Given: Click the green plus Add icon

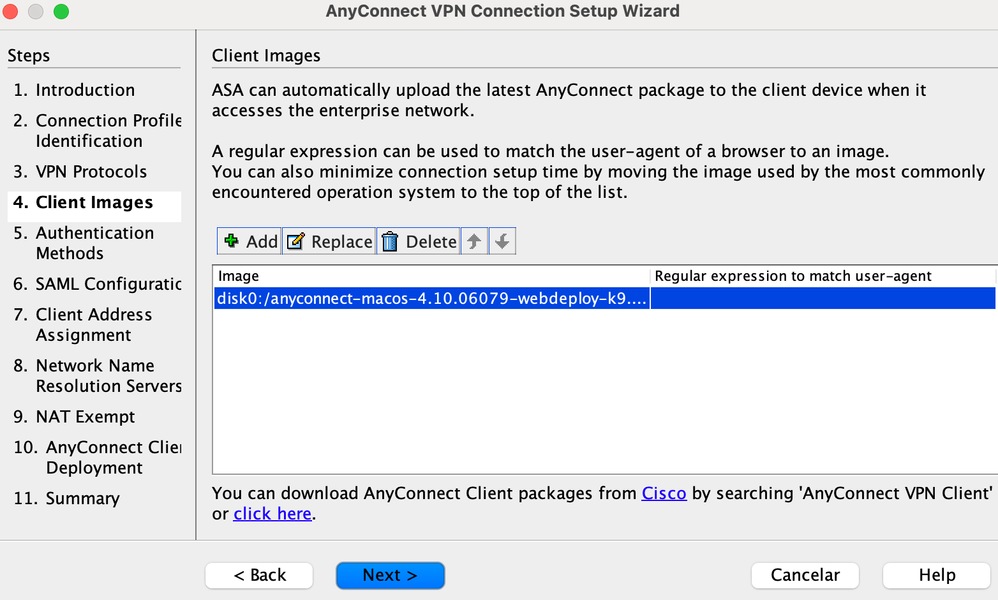Looking at the screenshot, I should (x=232, y=241).
